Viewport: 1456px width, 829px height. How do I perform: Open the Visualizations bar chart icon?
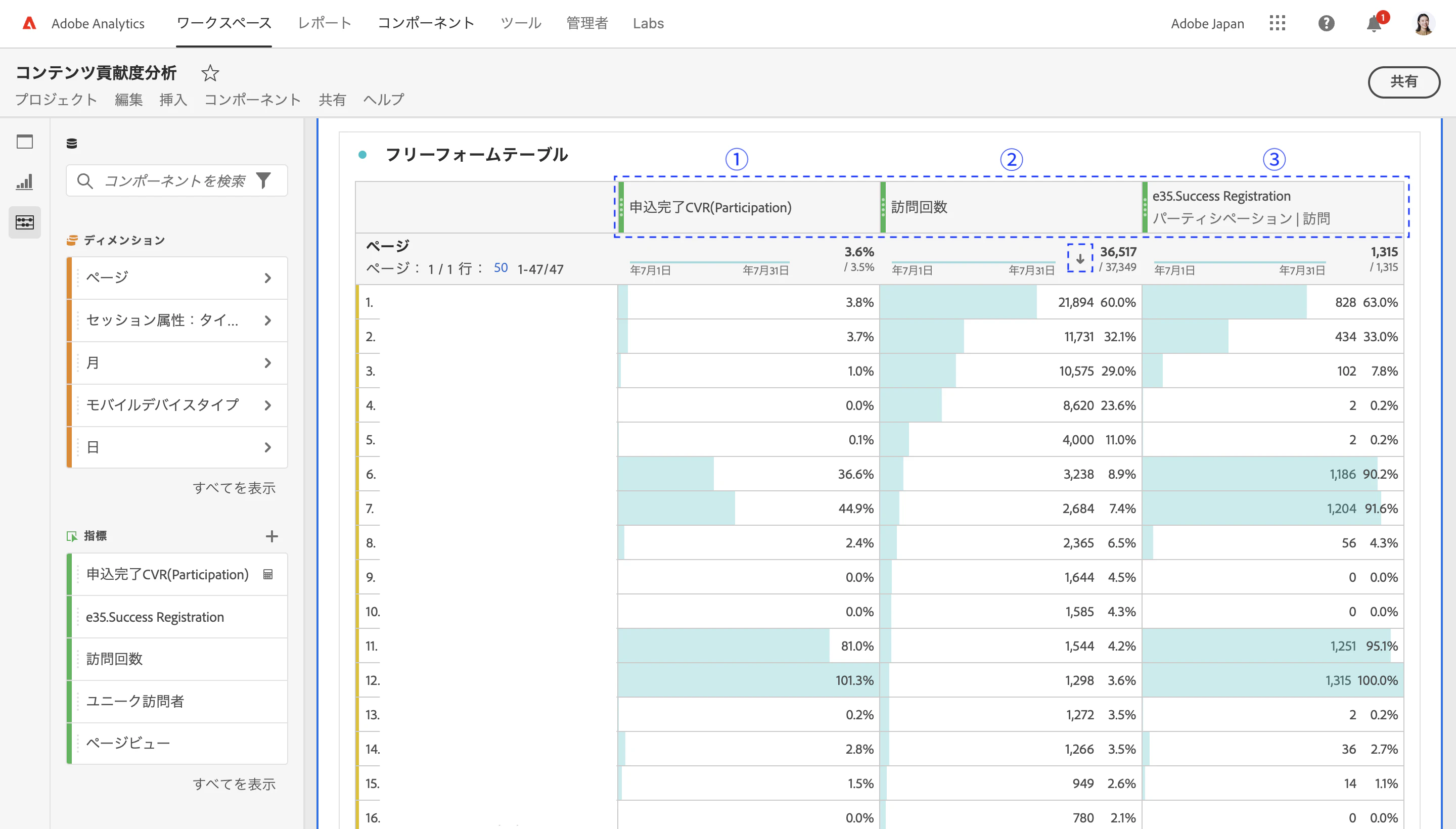[24, 181]
